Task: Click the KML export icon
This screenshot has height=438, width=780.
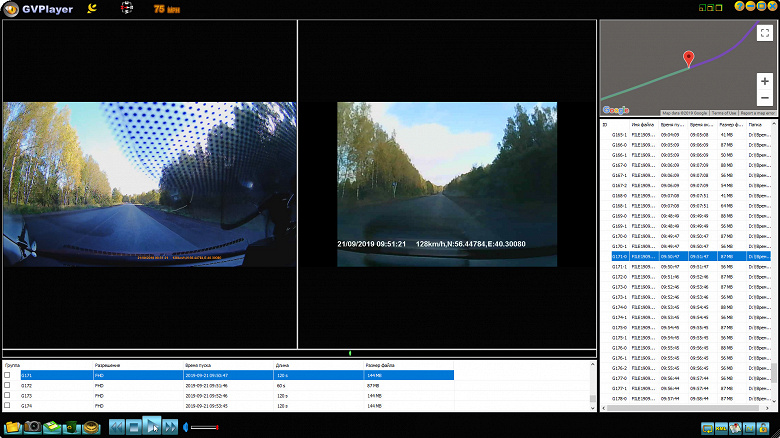Action: [x=721, y=428]
